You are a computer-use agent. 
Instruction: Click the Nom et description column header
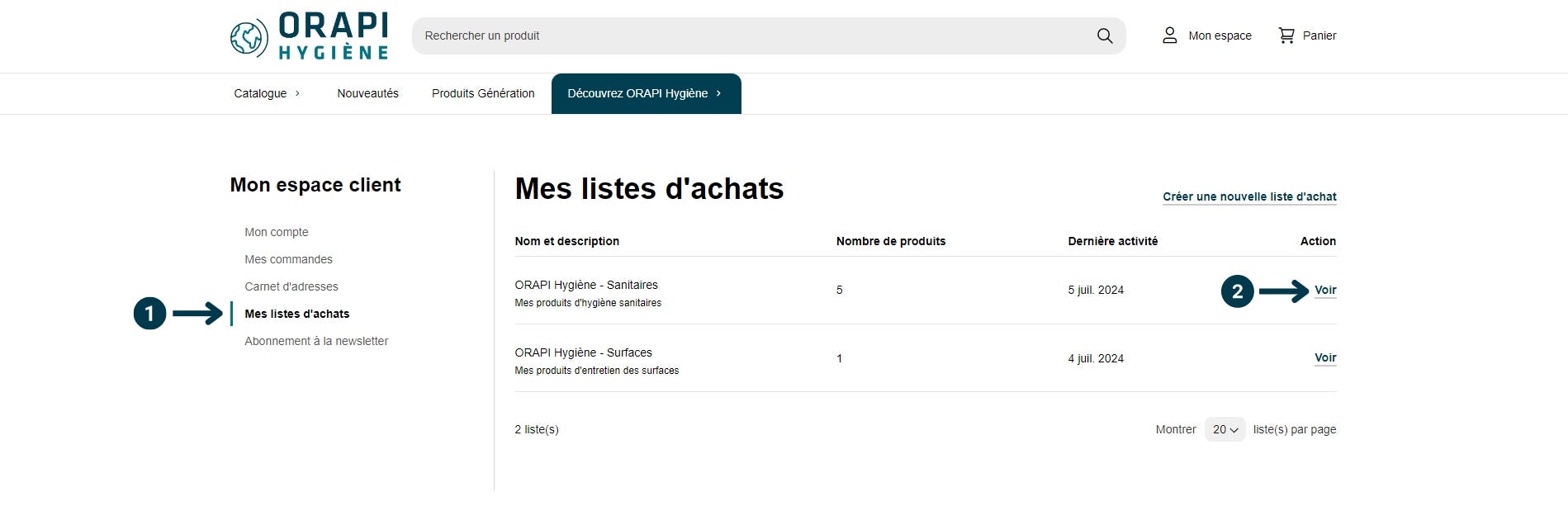point(566,241)
